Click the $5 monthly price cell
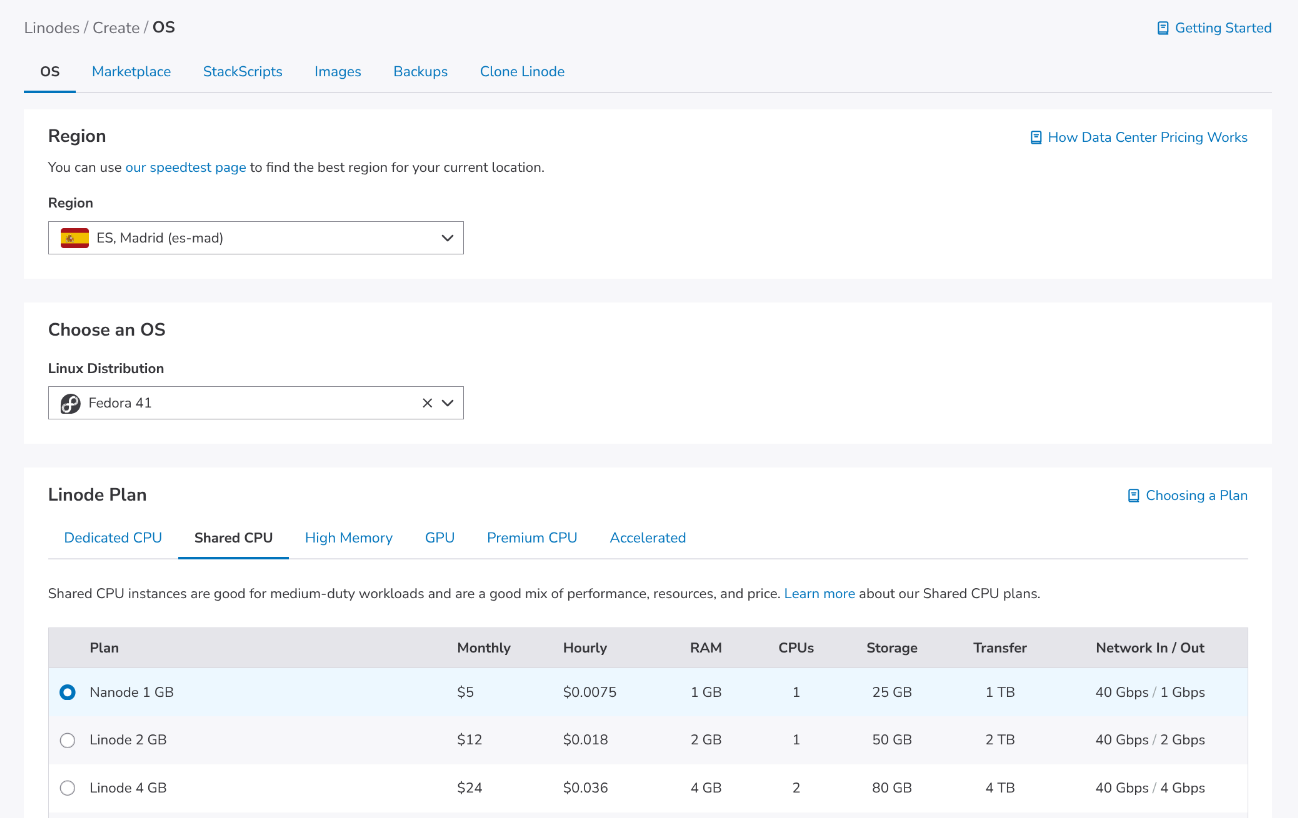 point(465,692)
